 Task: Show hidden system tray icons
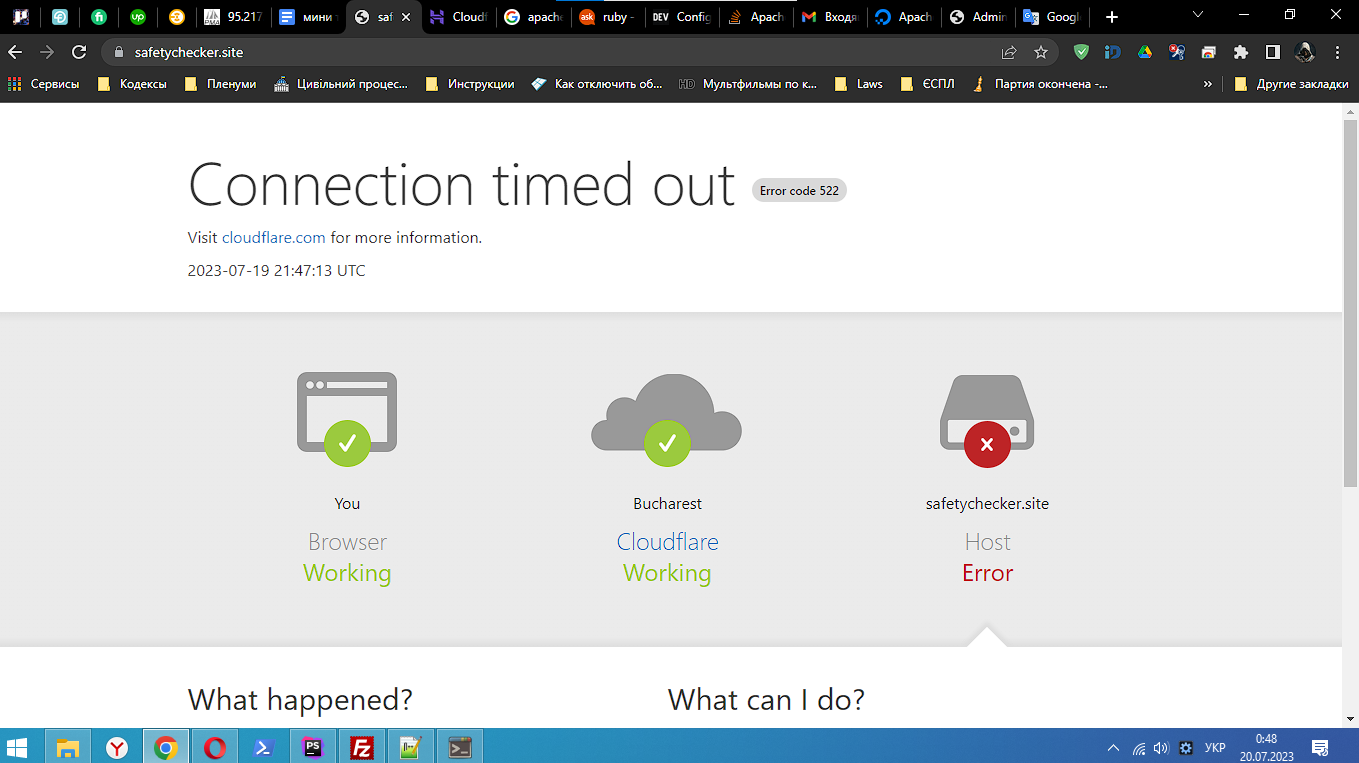tap(1113, 747)
